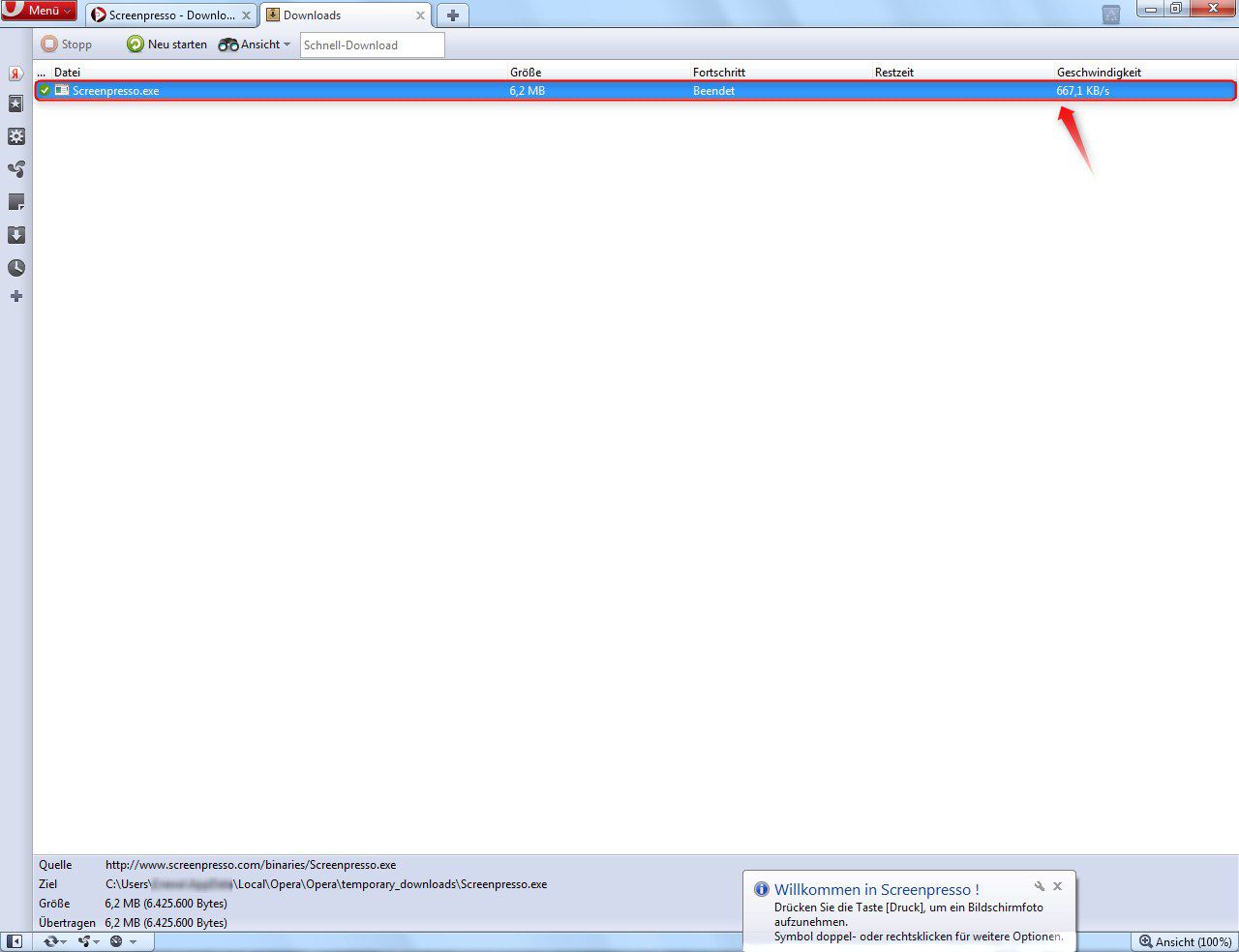Viewport: 1239px width, 952px height.
Task: Open the Ansicht dropdown in the toolbar
Action: pyautogui.click(x=254, y=44)
